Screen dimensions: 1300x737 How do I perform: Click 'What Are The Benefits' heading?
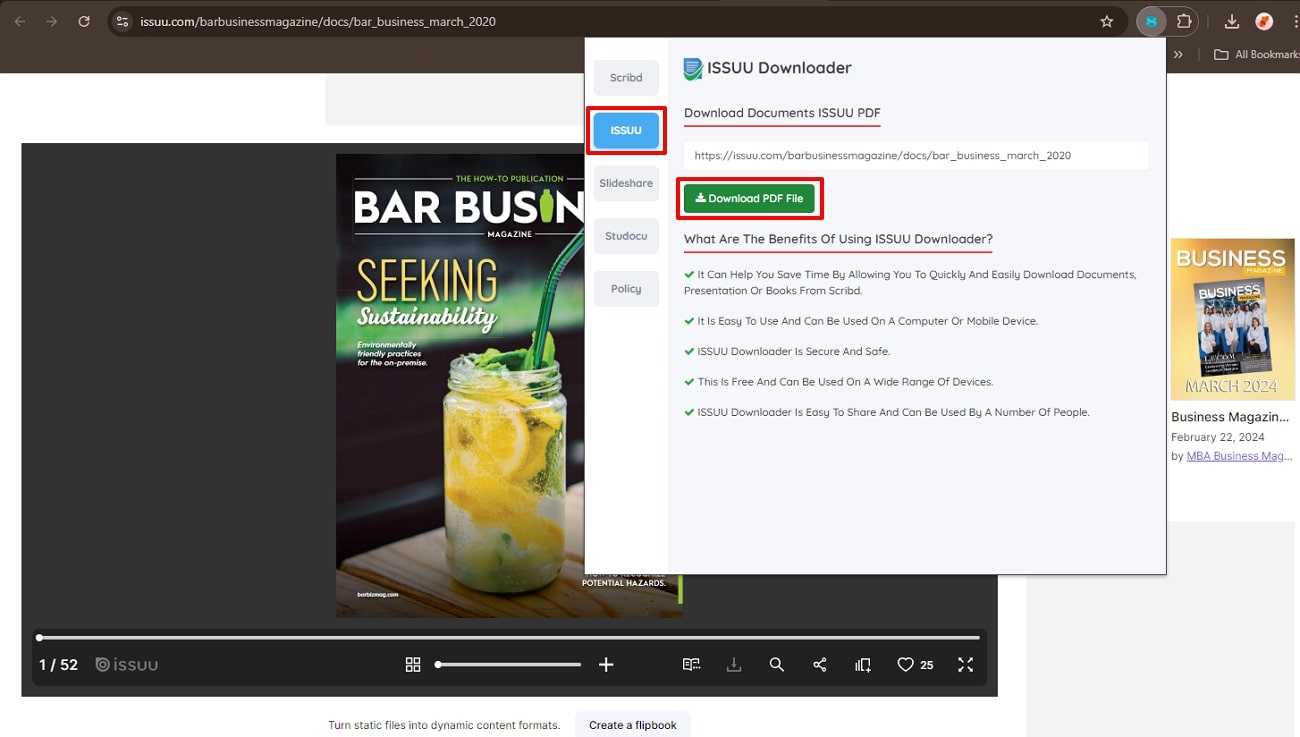(x=838, y=239)
